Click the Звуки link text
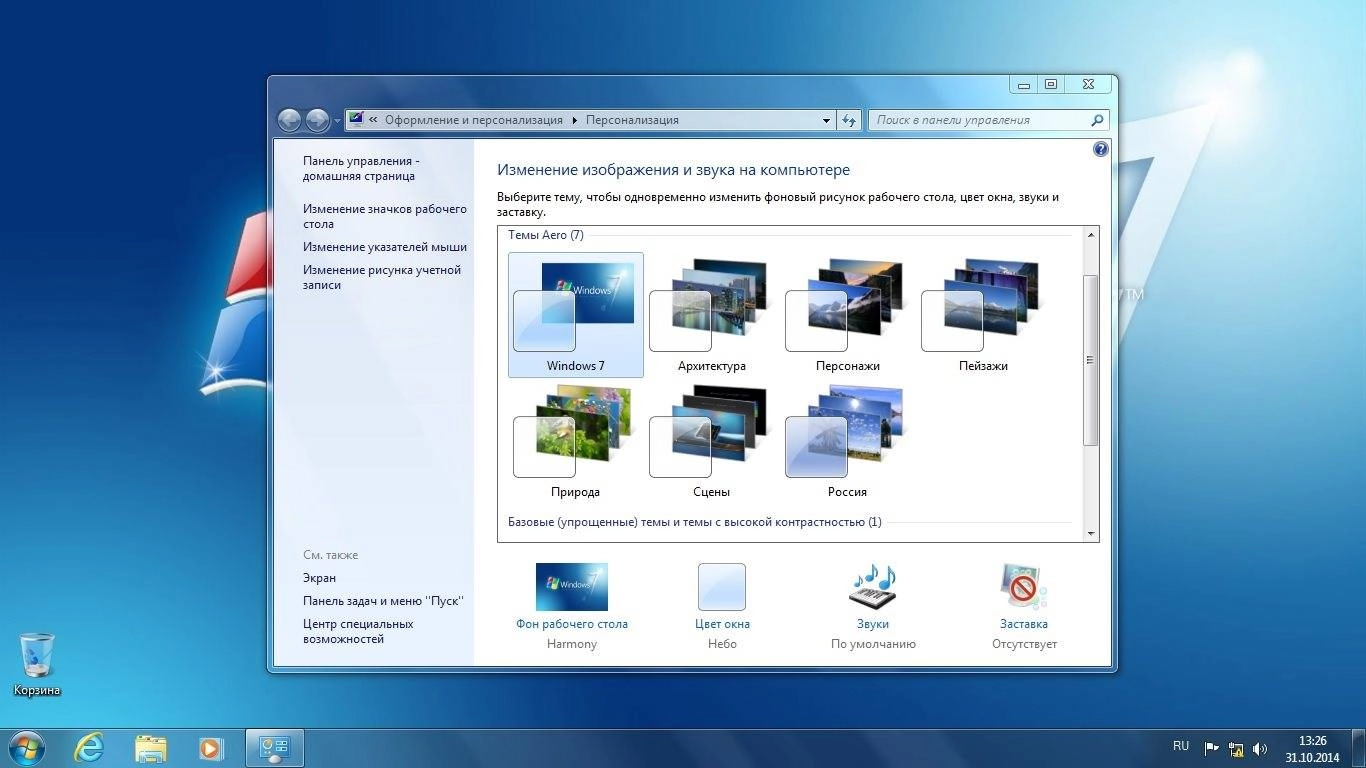The width and height of the screenshot is (1366, 768). (x=872, y=624)
